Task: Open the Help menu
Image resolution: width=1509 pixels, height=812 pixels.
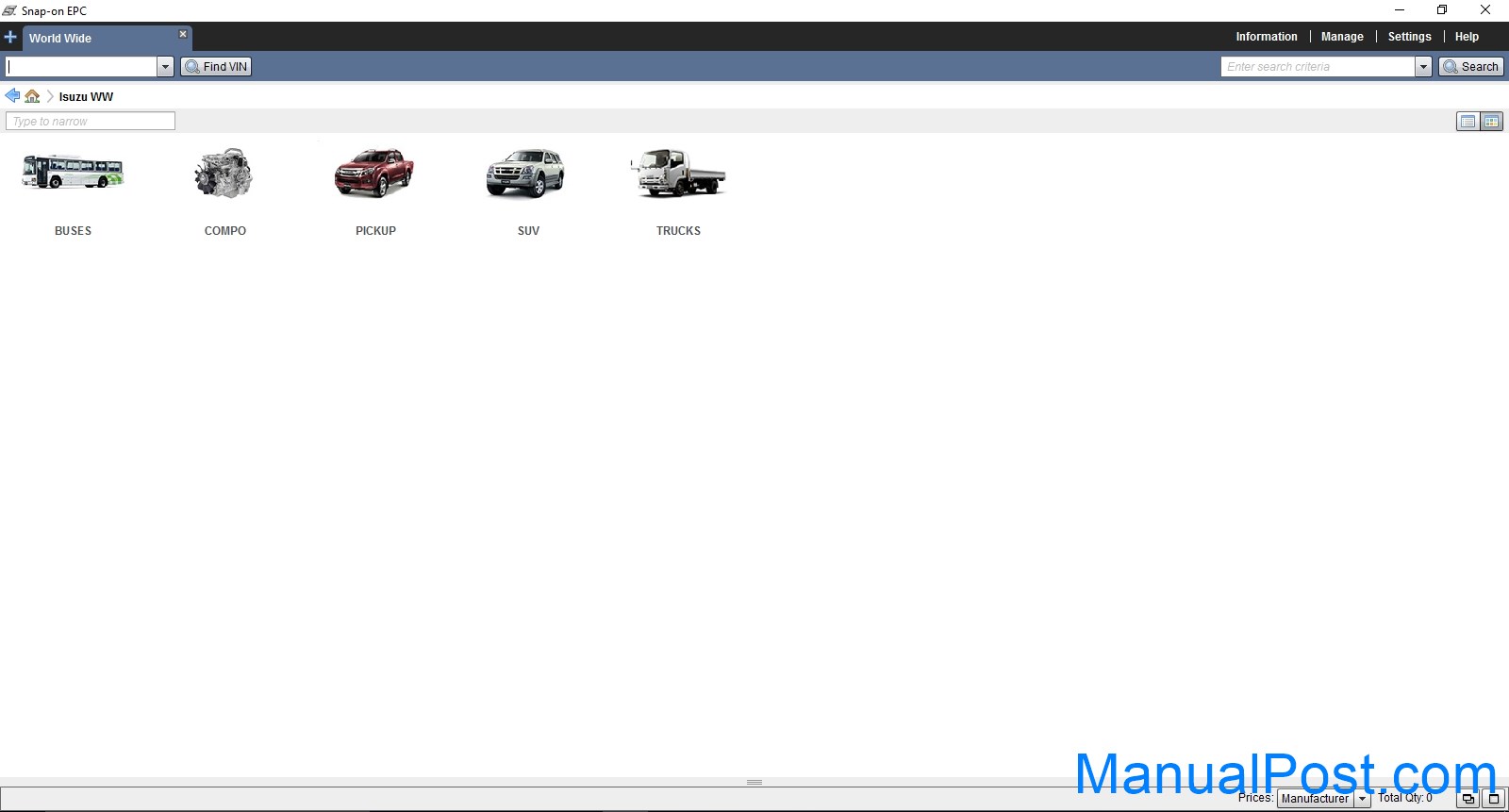Action: 1467,37
